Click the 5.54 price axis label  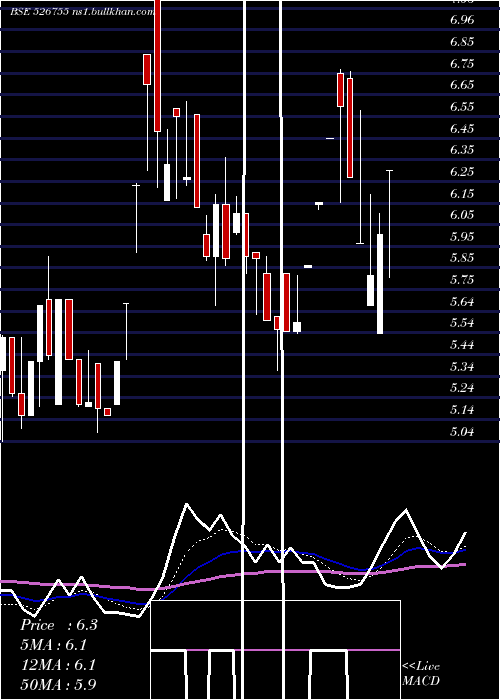click(x=462, y=323)
